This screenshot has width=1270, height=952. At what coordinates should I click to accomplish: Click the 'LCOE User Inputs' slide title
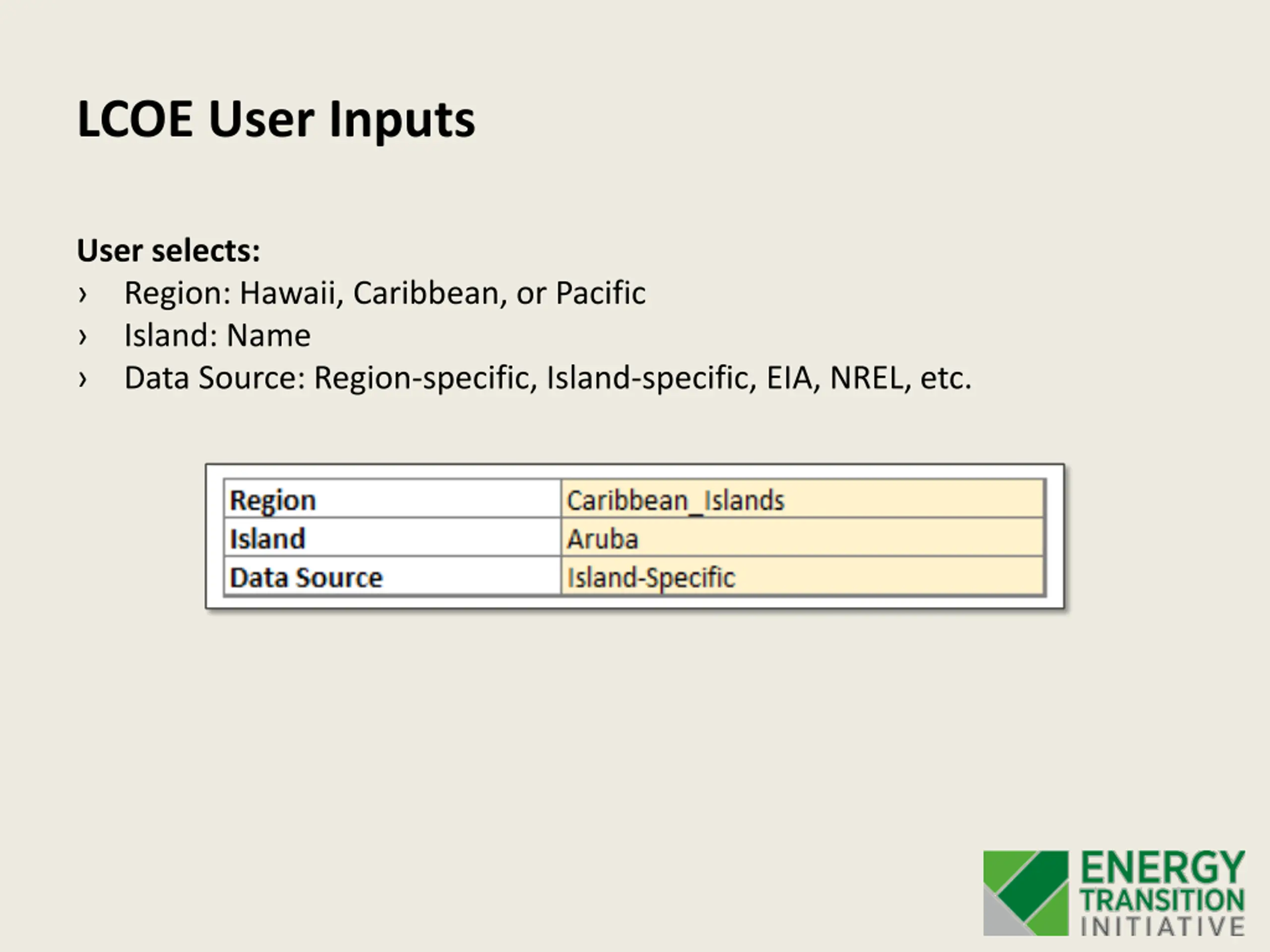[276, 119]
